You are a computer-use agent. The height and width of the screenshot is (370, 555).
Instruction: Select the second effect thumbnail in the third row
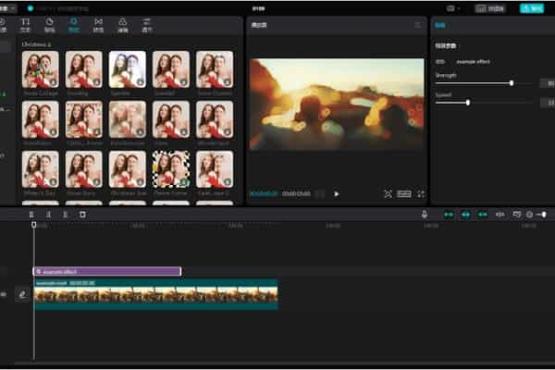tap(84, 169)
